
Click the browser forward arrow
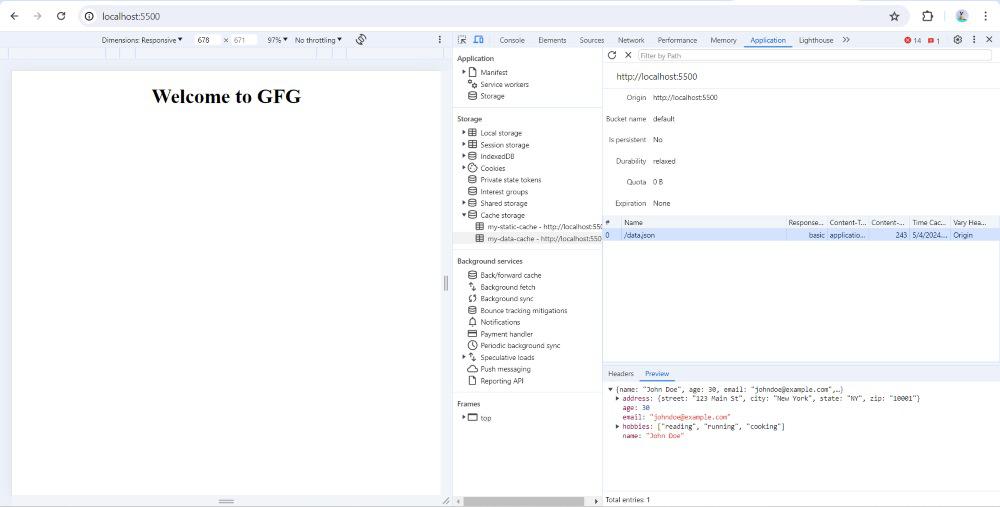[x=38, y=17]
